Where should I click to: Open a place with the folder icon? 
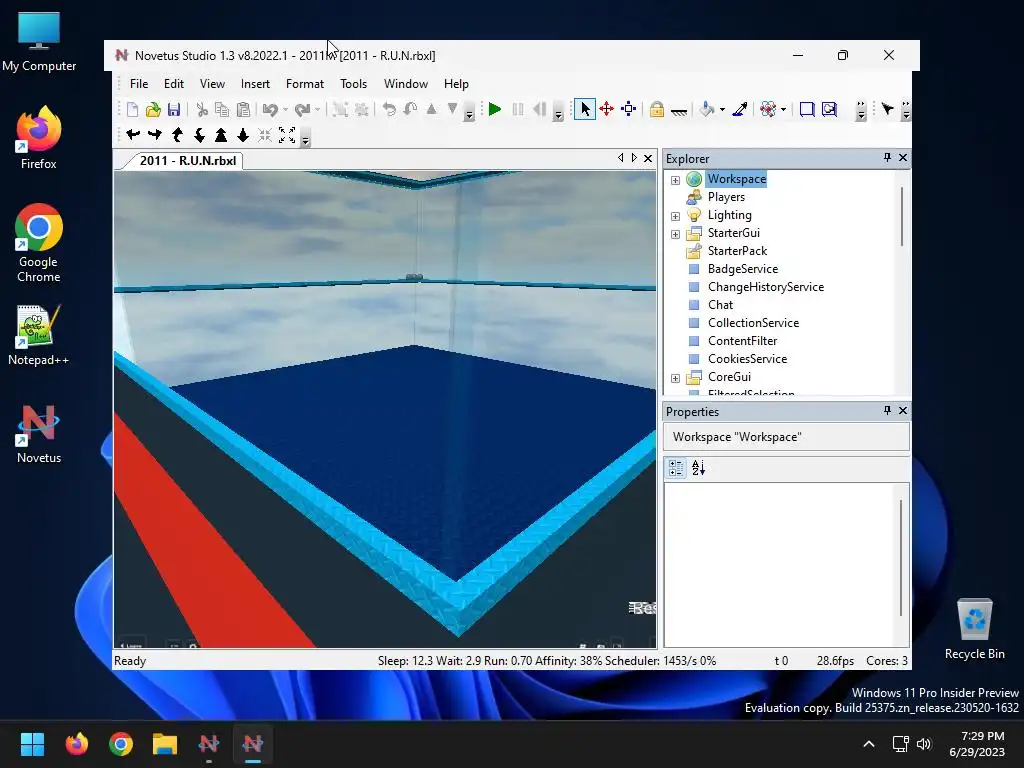point(153,110)
